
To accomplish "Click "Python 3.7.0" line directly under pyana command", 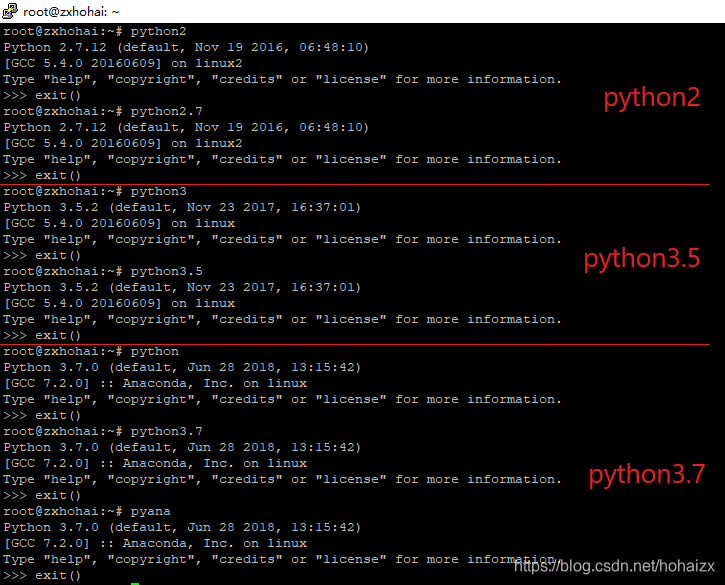I will (x=182, y=527).
